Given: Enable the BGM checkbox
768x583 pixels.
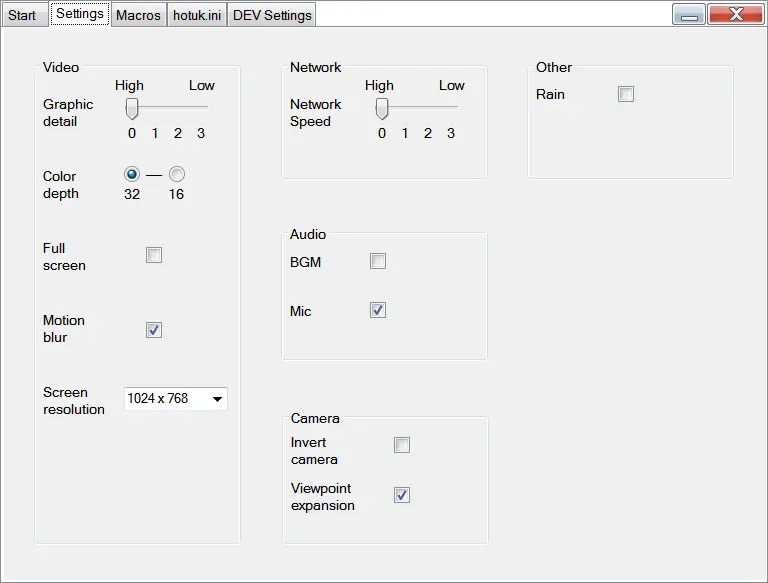Looking at the screenshot, I should 378,261.
